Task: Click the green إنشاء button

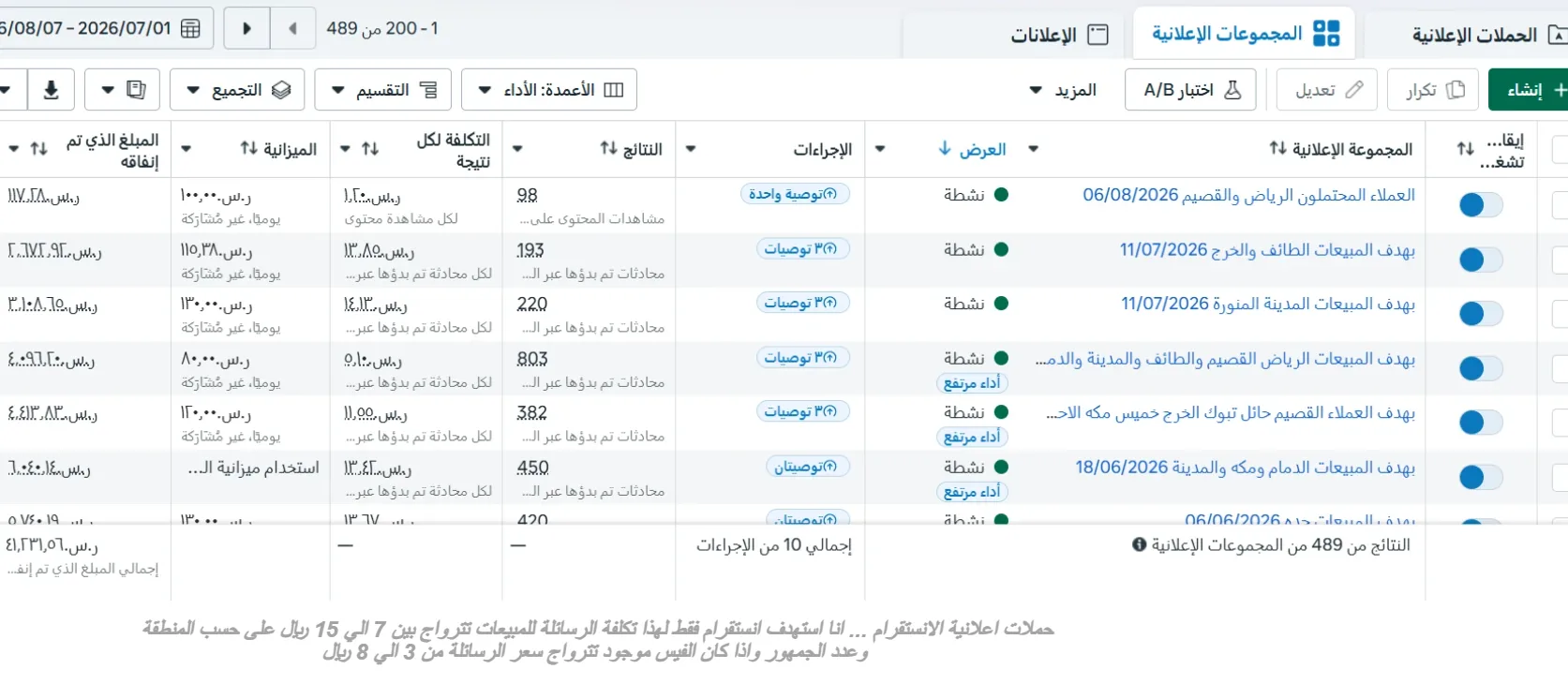Action: pyautogui.click(x=1528, y=90)
